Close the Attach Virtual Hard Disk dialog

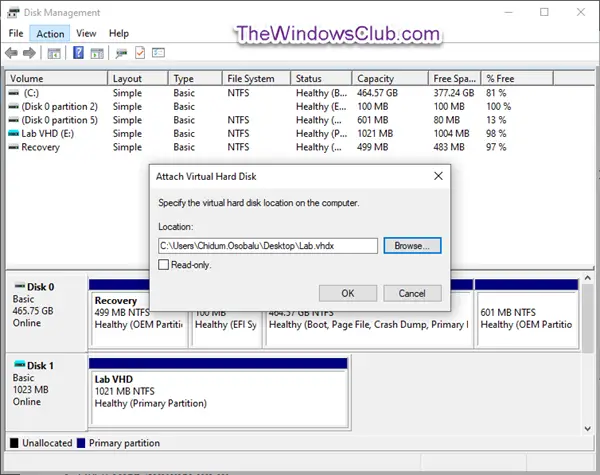tap(439, 176)
